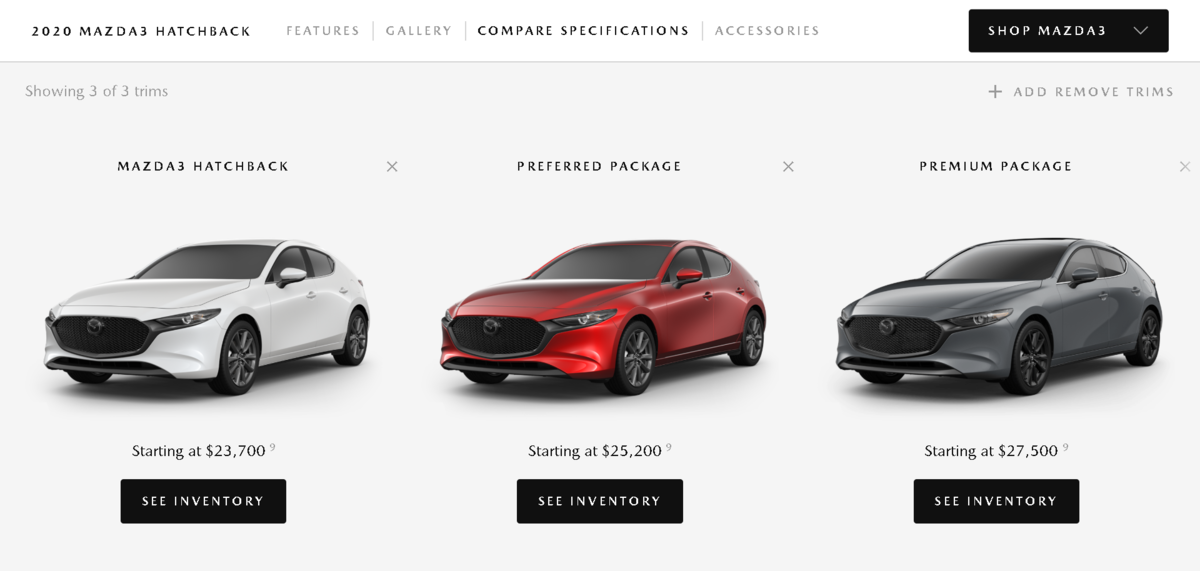Remove the Preferred Package trim with X

(x=788, y=167)
